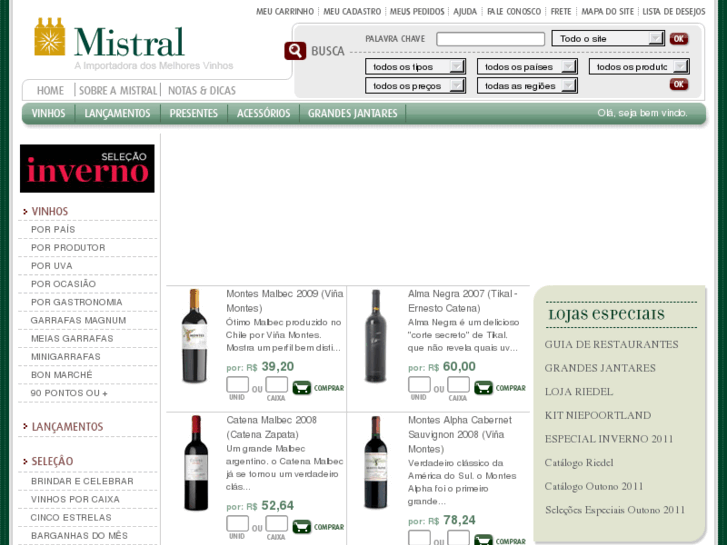Screen dimensions: 727x545
Task: Open Guia de Restaurantes in Lojas Especiais
Action: point(612,344)
